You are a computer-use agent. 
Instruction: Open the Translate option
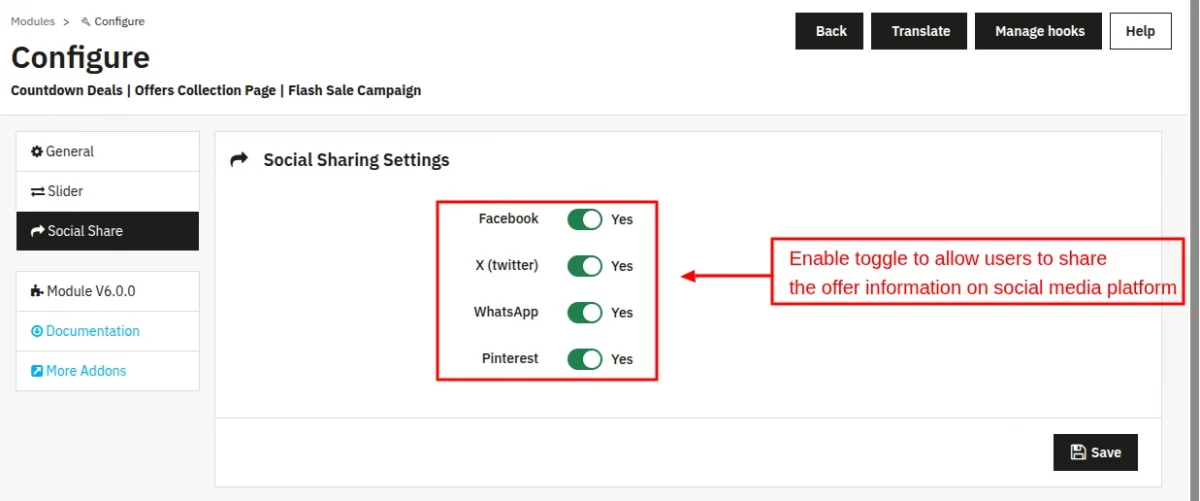point(920,31)
